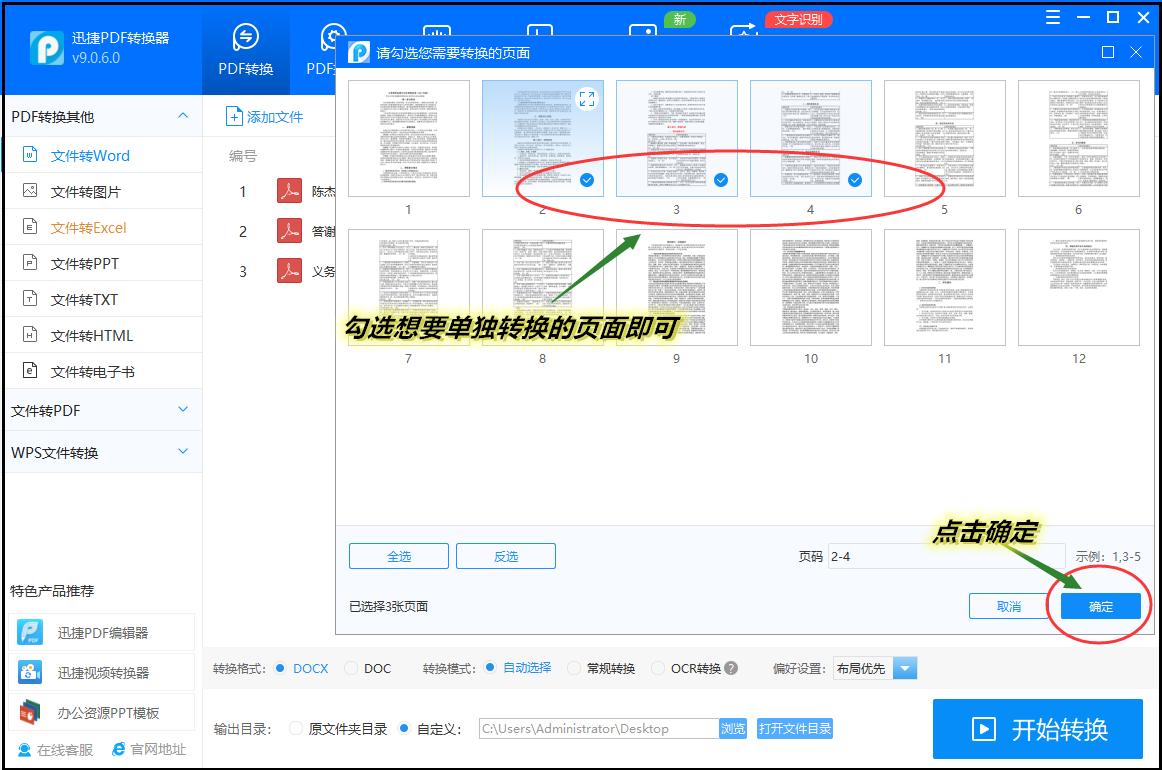Select the 原文件夹目录 radio button

pyautogui.click(x=296, y=729)
